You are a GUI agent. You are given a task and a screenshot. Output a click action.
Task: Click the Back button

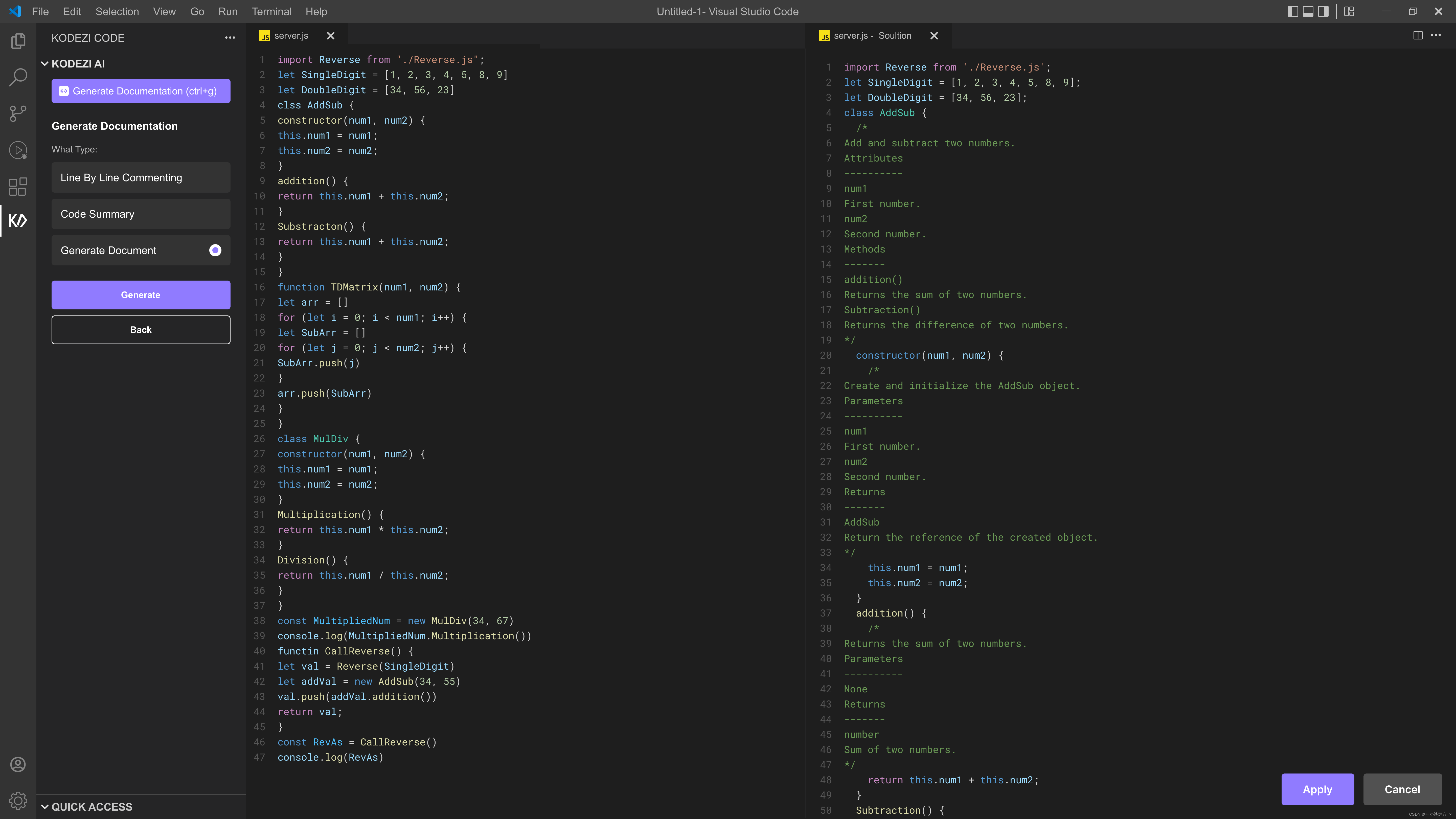tap(141, 330)
